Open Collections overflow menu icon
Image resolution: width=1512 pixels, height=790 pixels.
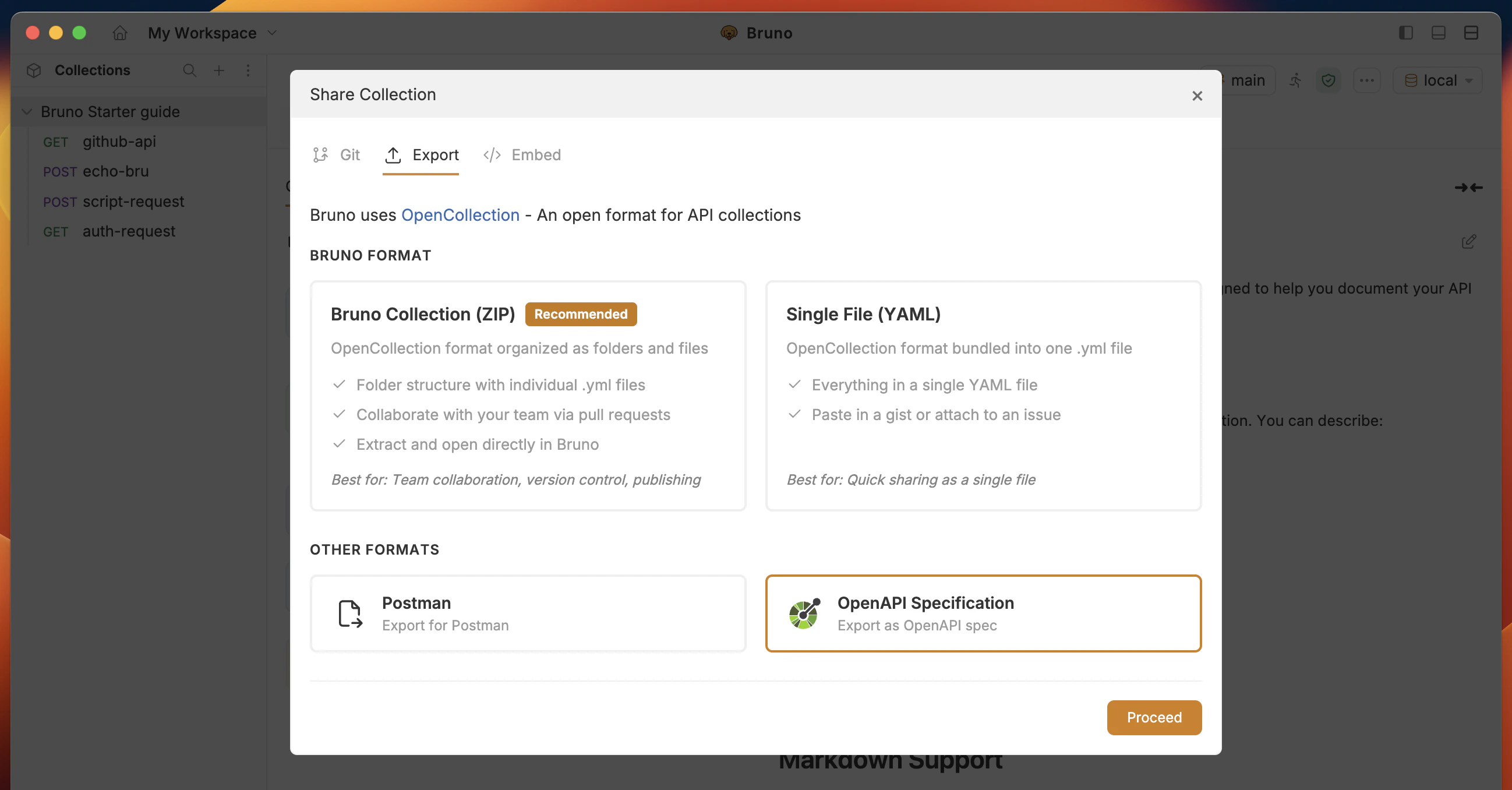[248, 70]
